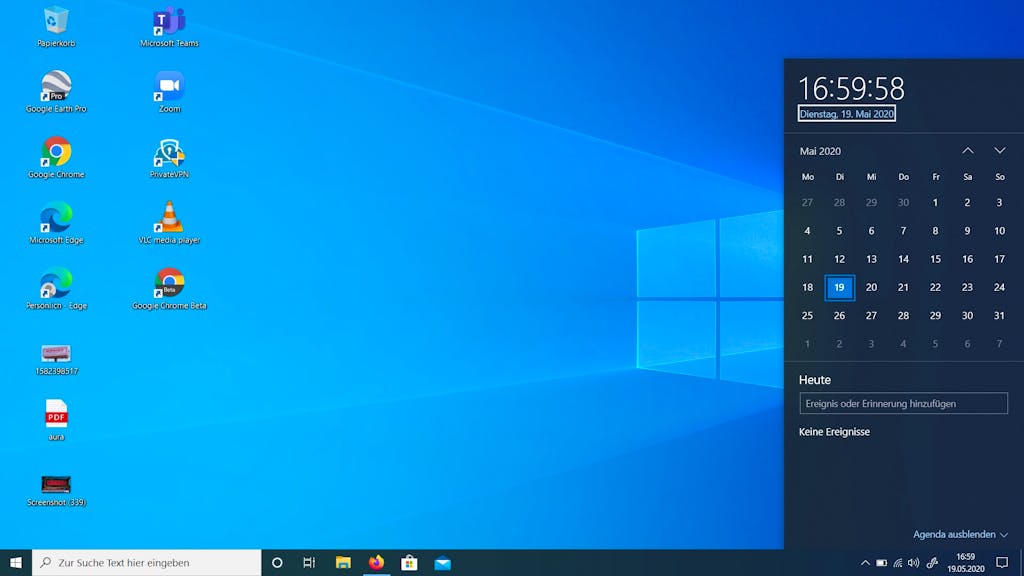
Task: Select the Microsoft Edge desktop icon
Action: pos(56,223)
